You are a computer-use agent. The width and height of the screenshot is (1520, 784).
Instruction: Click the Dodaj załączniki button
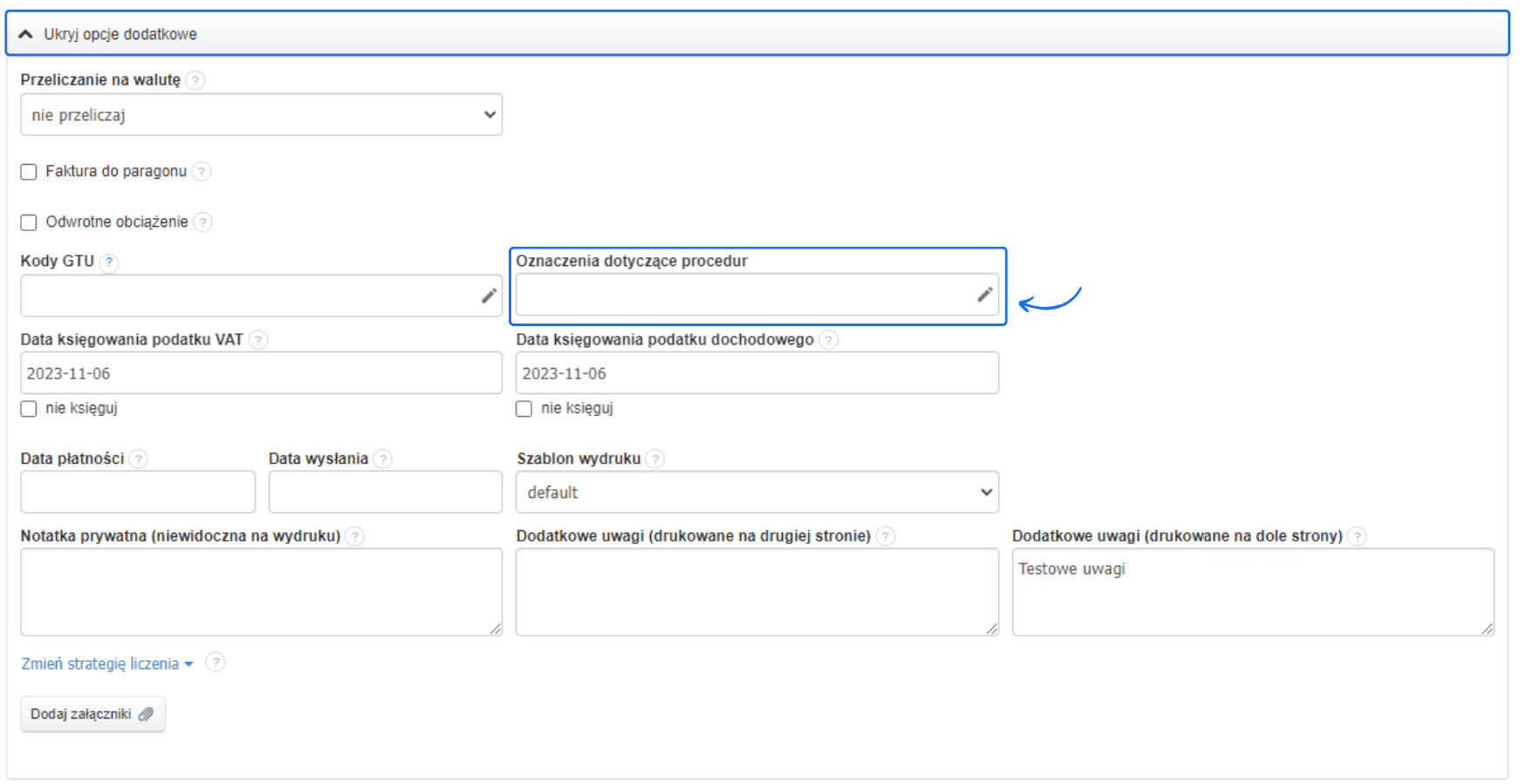[92, 714]
